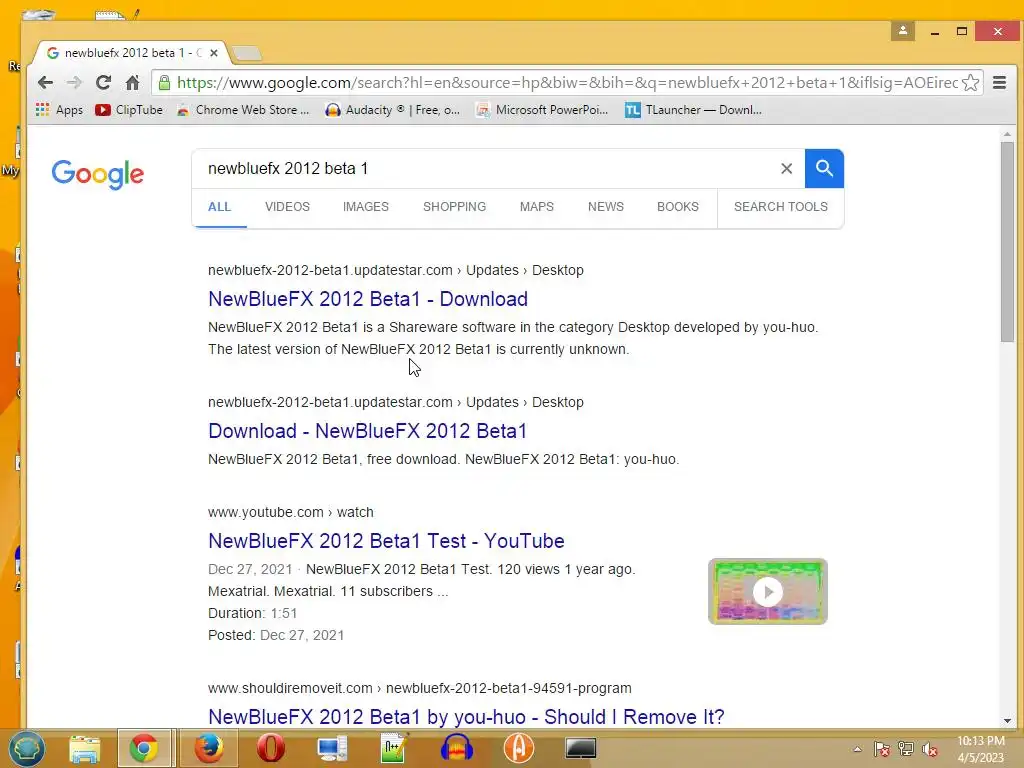This screenshot has width=1024, height=768.
Task: Switch to the VIDEOS search tab
Action: click(x=287, y=207)
